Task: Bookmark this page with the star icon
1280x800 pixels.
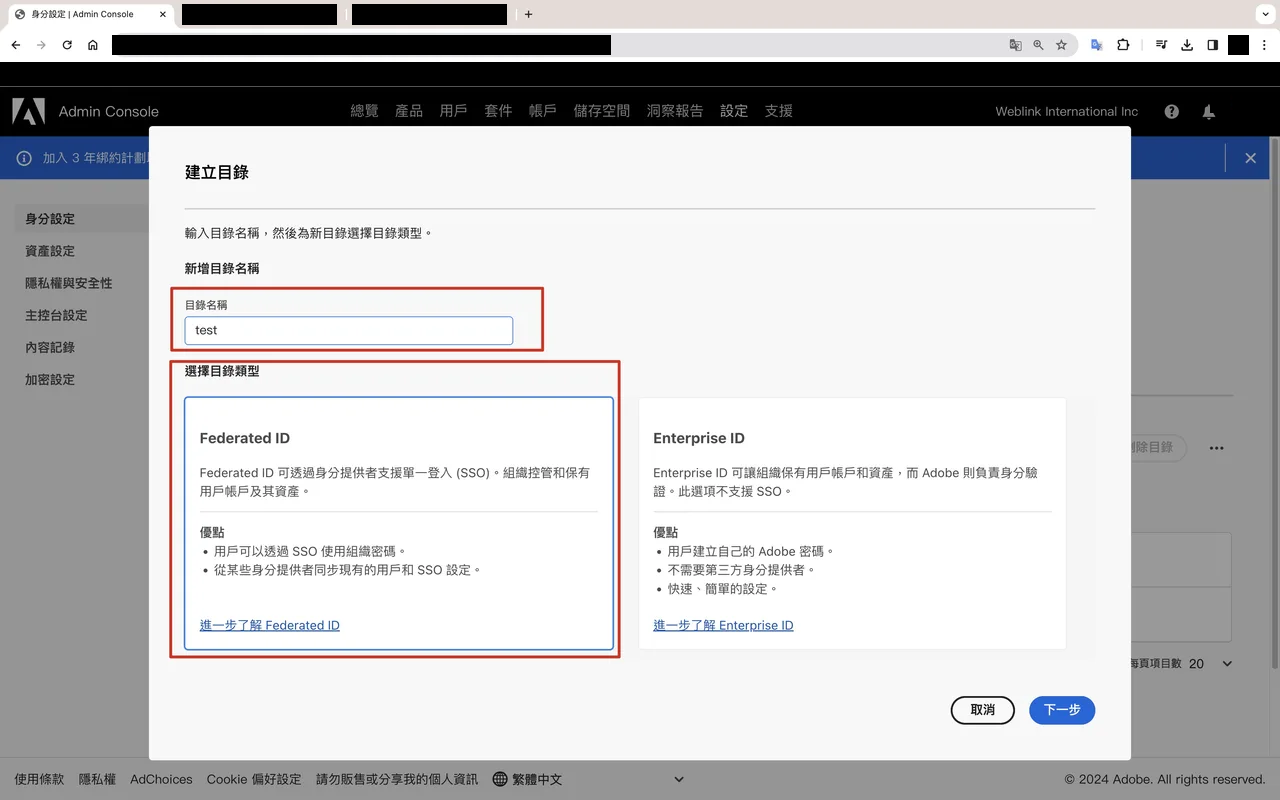Action: pyautogui.click(x=1061, y=45)
